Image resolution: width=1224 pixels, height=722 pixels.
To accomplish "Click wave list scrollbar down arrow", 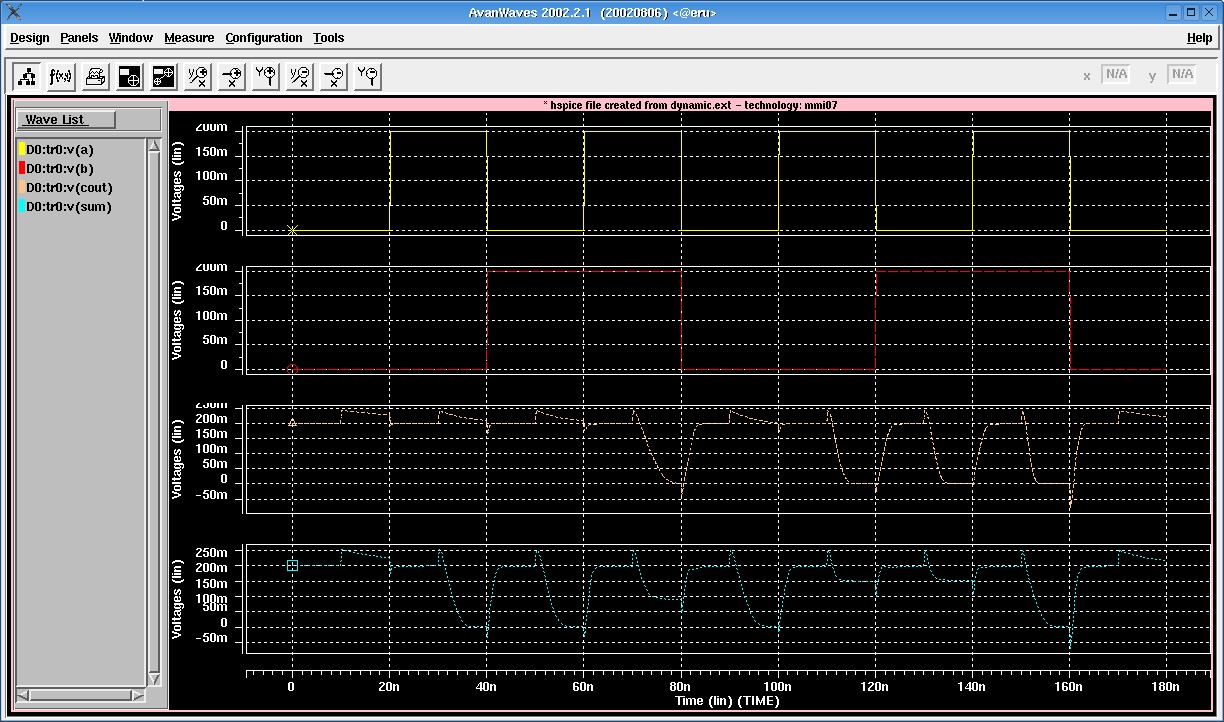I will (154, 679).
